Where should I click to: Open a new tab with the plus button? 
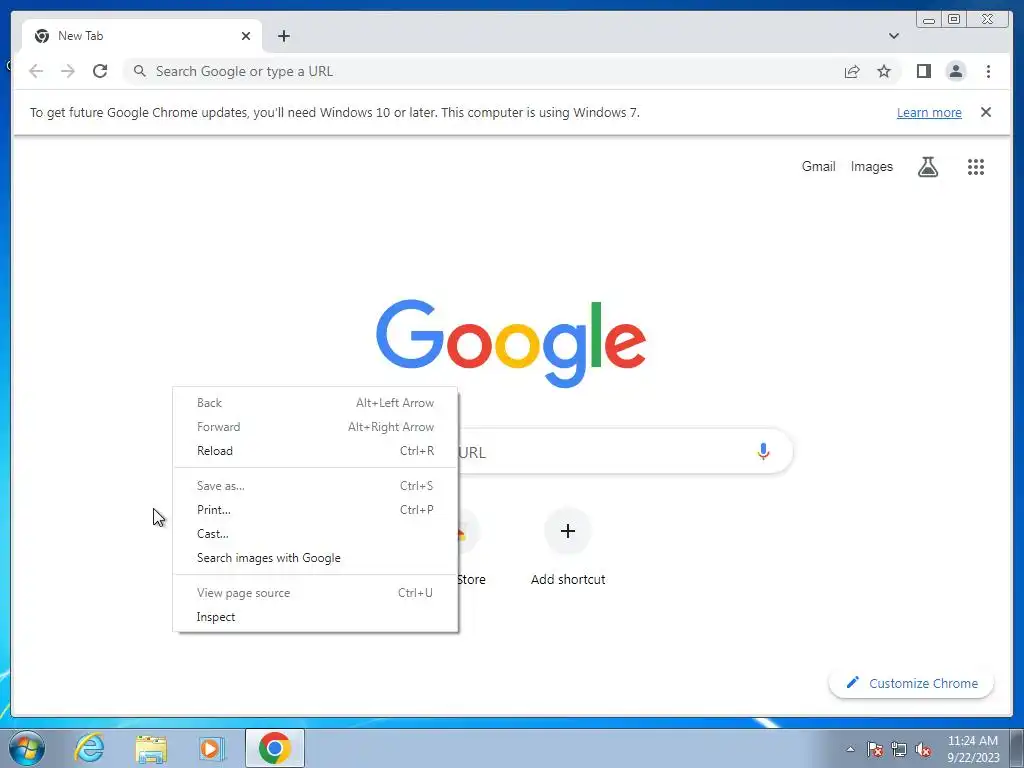(x=283, y=36)
